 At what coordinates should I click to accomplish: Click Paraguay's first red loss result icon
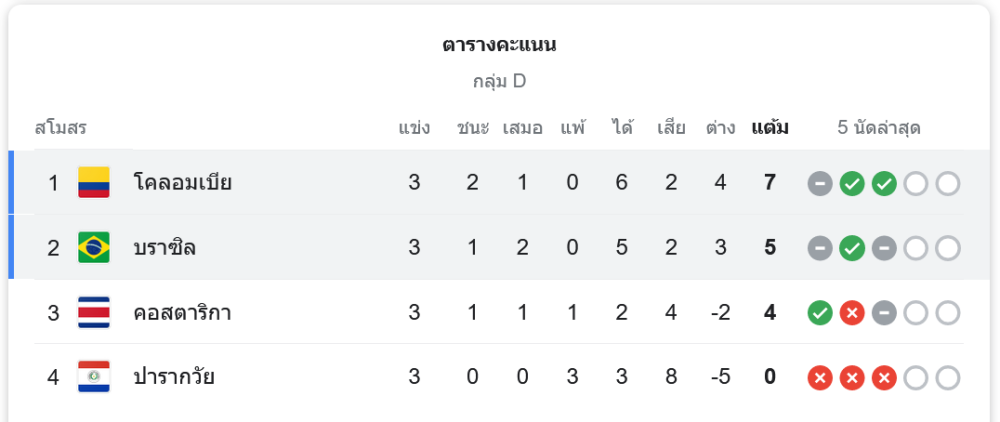[x=820, y=378]
